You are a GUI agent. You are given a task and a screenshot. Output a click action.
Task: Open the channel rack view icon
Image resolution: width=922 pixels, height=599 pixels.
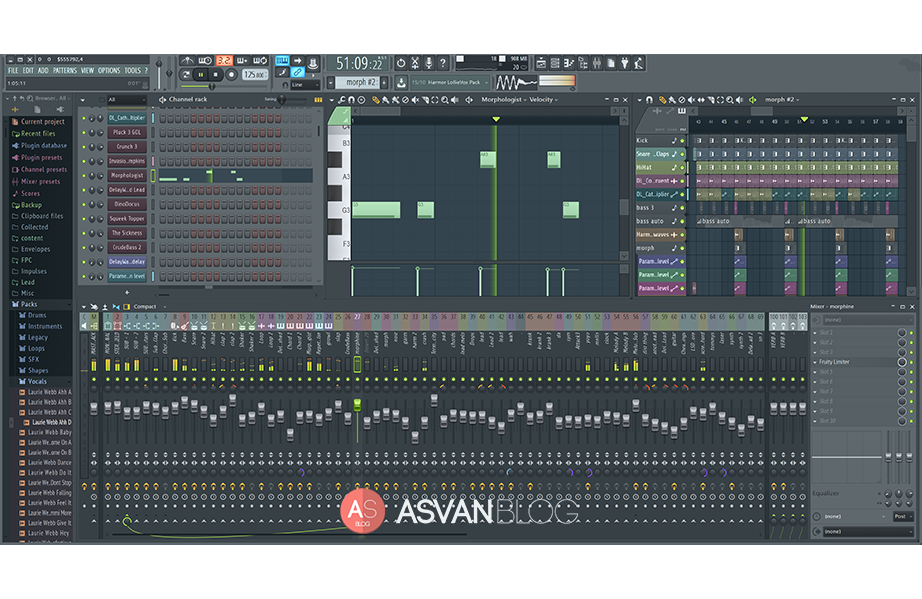[x=554, y=63]
